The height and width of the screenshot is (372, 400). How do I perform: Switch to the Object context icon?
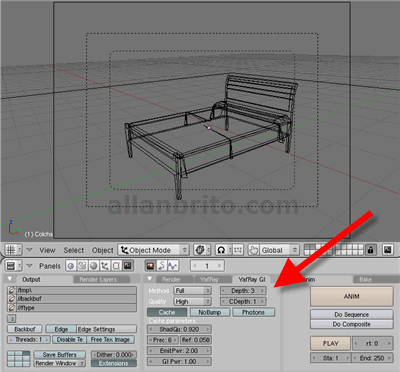pos(105,266)
